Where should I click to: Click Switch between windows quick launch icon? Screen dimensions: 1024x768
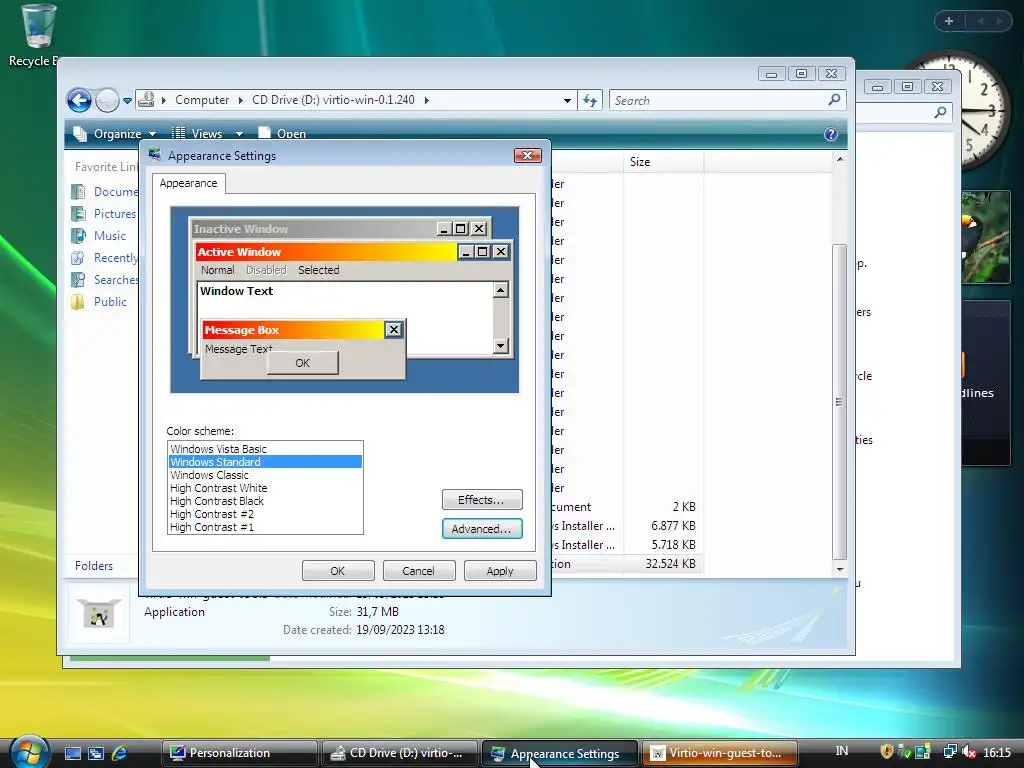(96, 753)
